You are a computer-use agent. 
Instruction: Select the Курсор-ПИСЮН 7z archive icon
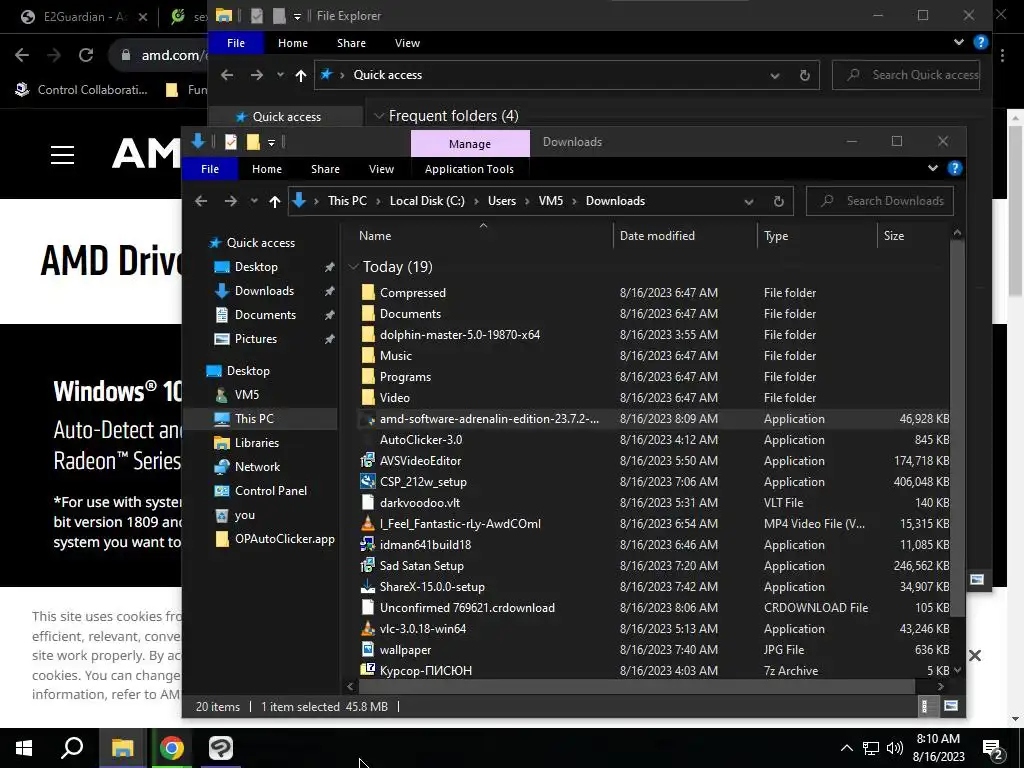click(x=368, y=670)
